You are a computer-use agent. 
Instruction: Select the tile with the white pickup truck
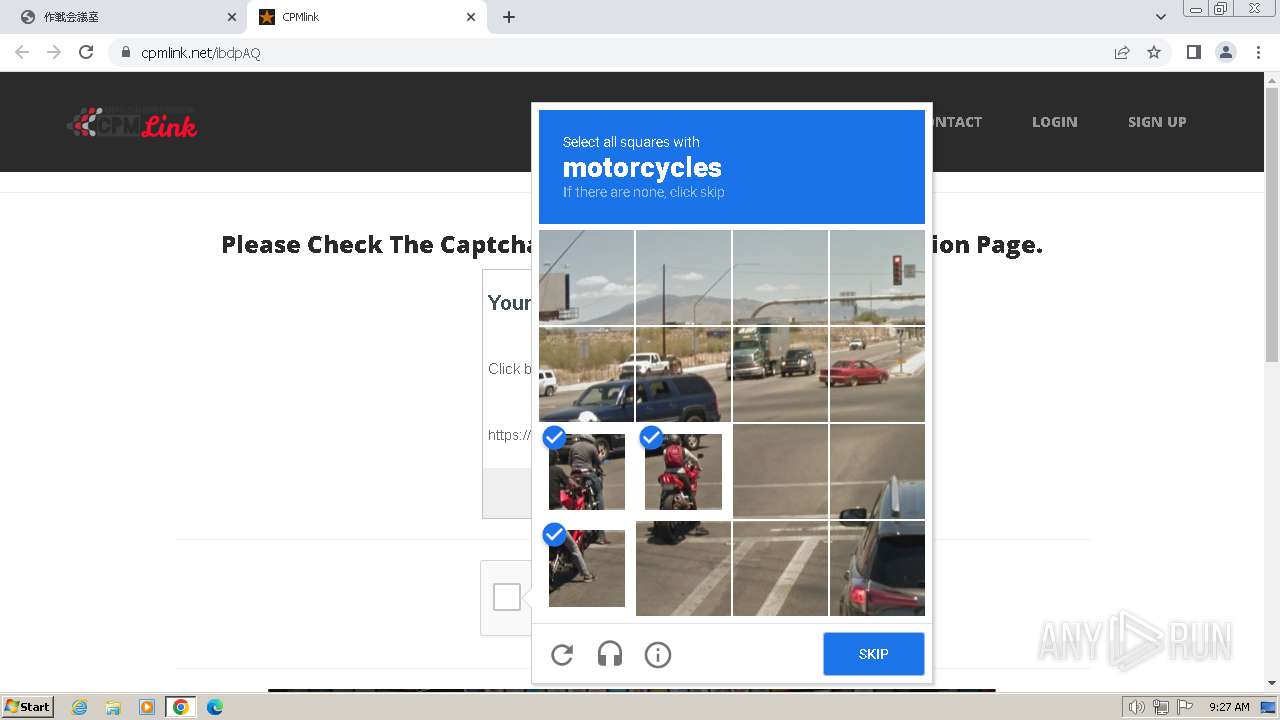pyautogui.click(x=683, y=374)
